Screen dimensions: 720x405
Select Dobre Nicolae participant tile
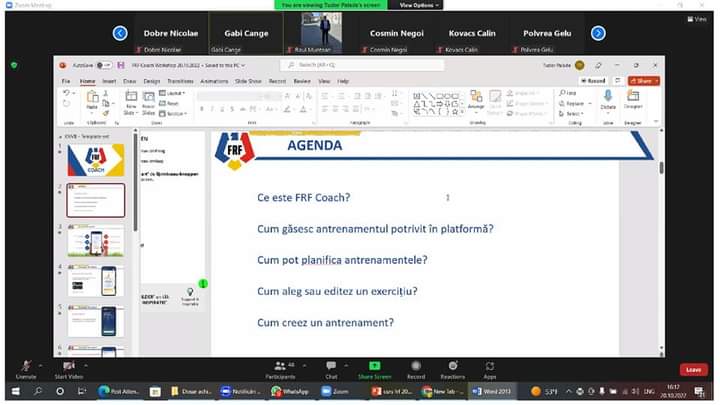click(171, 34)
